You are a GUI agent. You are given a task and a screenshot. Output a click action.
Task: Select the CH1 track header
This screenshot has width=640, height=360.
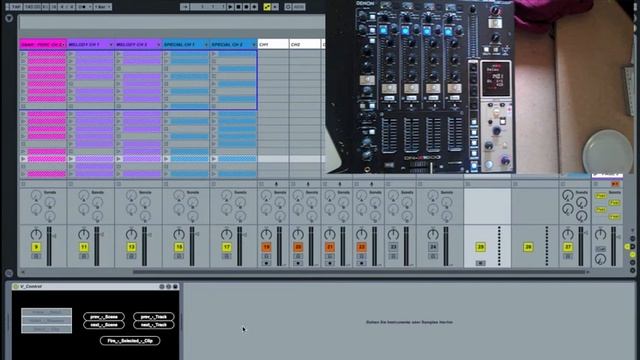coord(273,44)
